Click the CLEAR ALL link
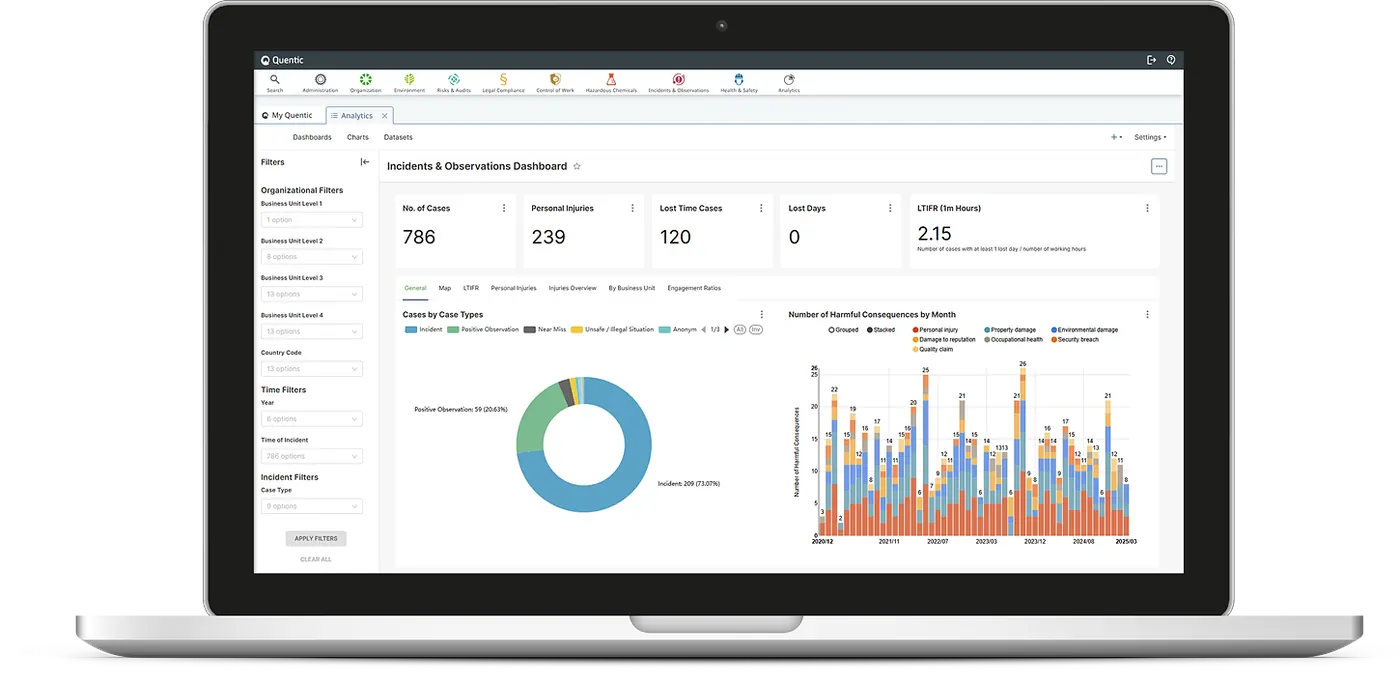 coord(316,559)
